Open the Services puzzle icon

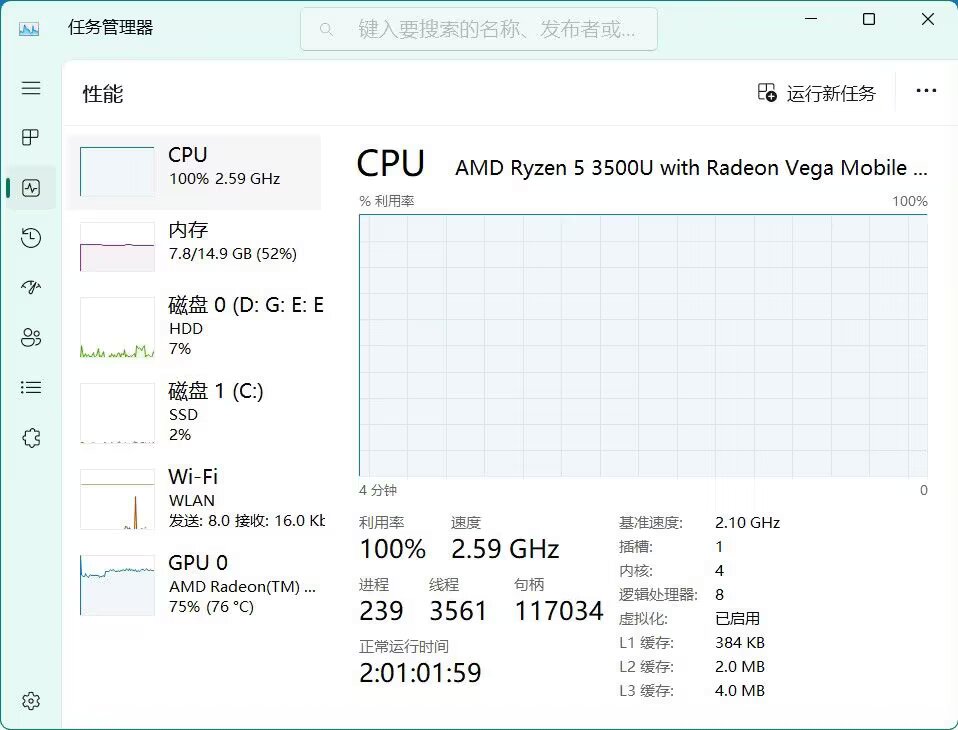[31, 437]
